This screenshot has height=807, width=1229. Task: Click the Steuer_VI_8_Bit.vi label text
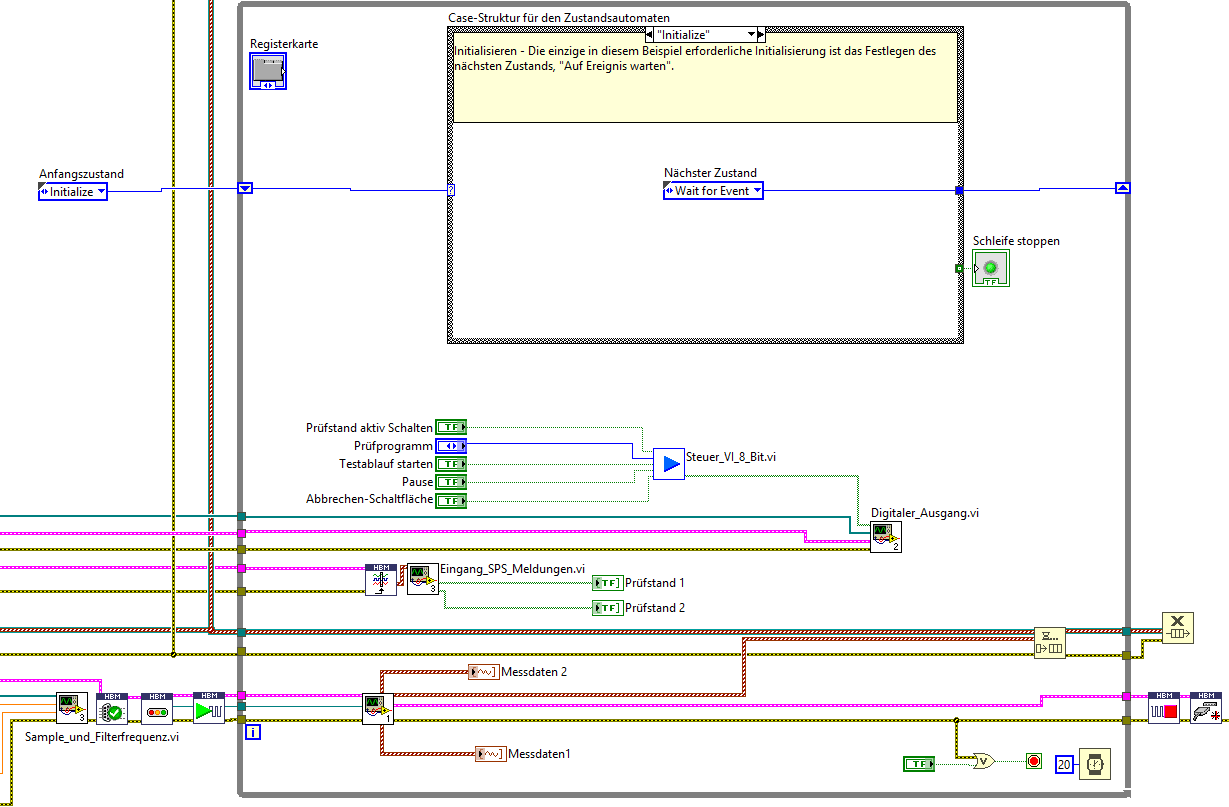point(732,457)
